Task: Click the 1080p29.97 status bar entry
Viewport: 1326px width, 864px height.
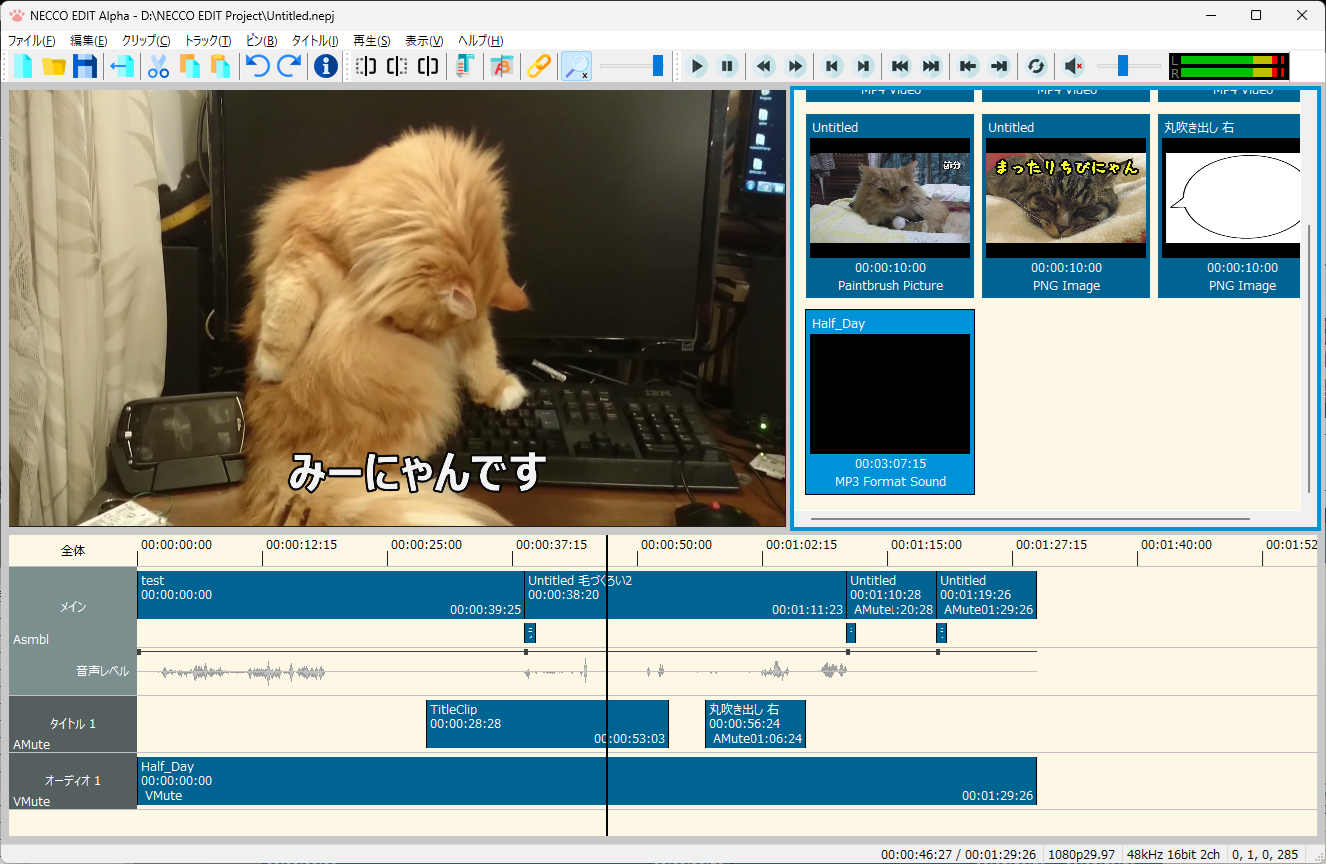Action: [1081, 855]
